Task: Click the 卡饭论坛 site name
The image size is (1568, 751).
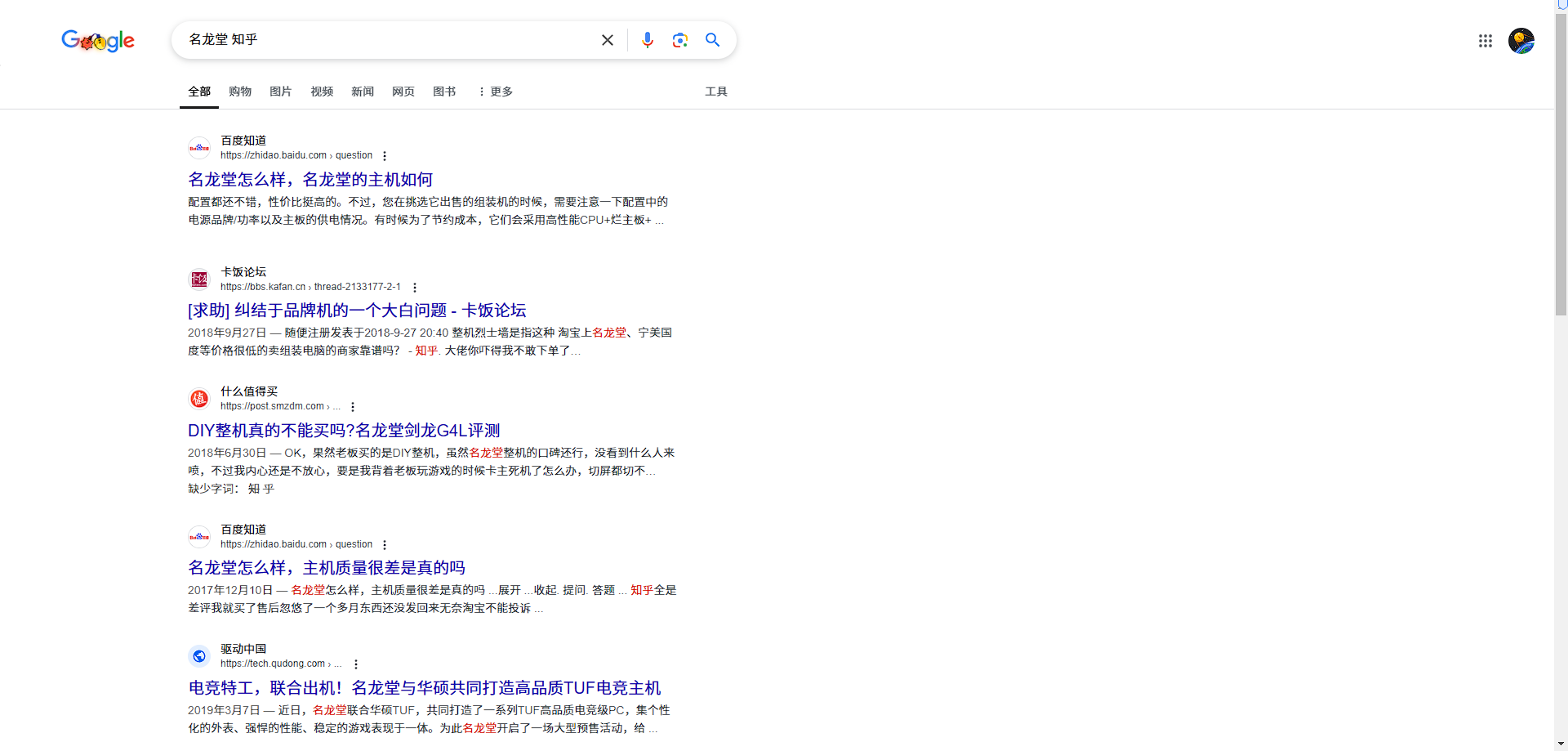Action: click(243, 272)
